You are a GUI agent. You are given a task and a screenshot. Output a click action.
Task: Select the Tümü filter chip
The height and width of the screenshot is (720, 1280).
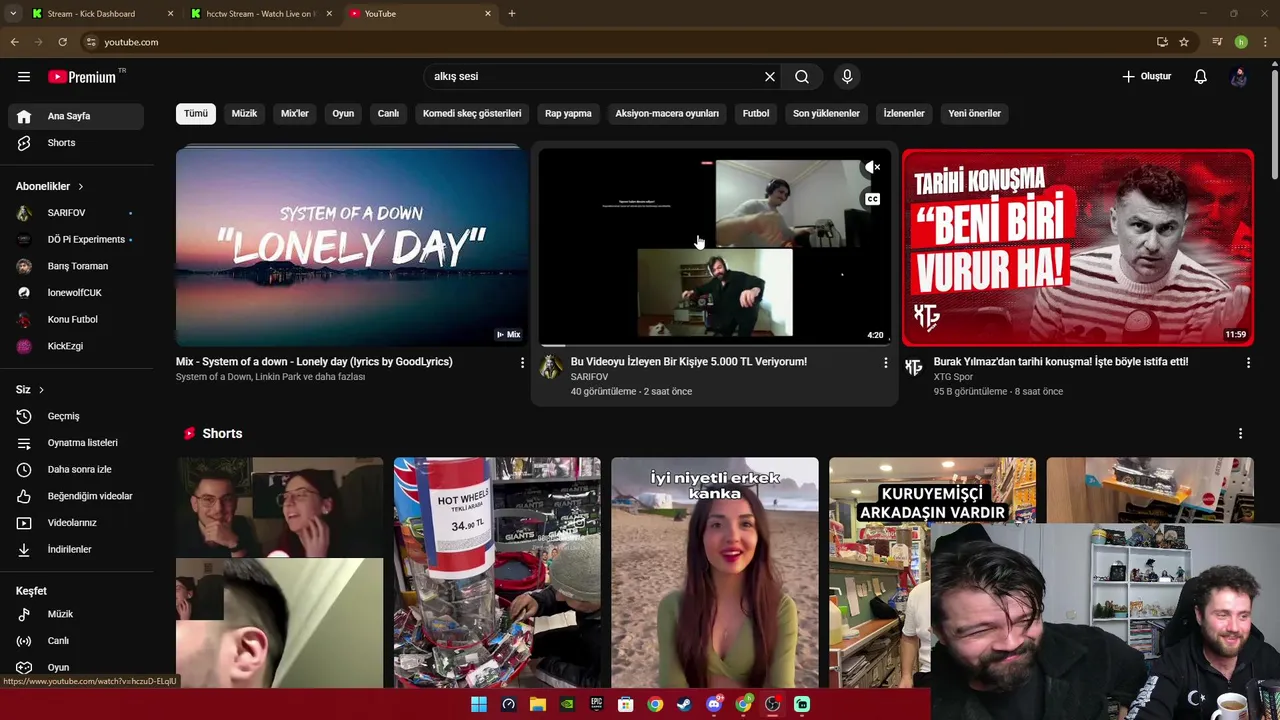196,113
